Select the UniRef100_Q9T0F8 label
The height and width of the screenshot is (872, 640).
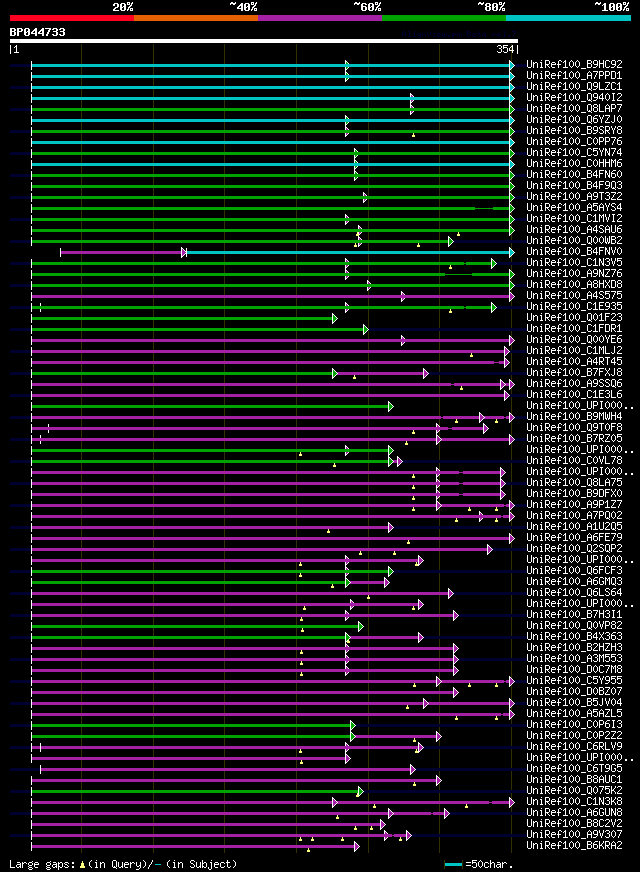pos(574,428)
